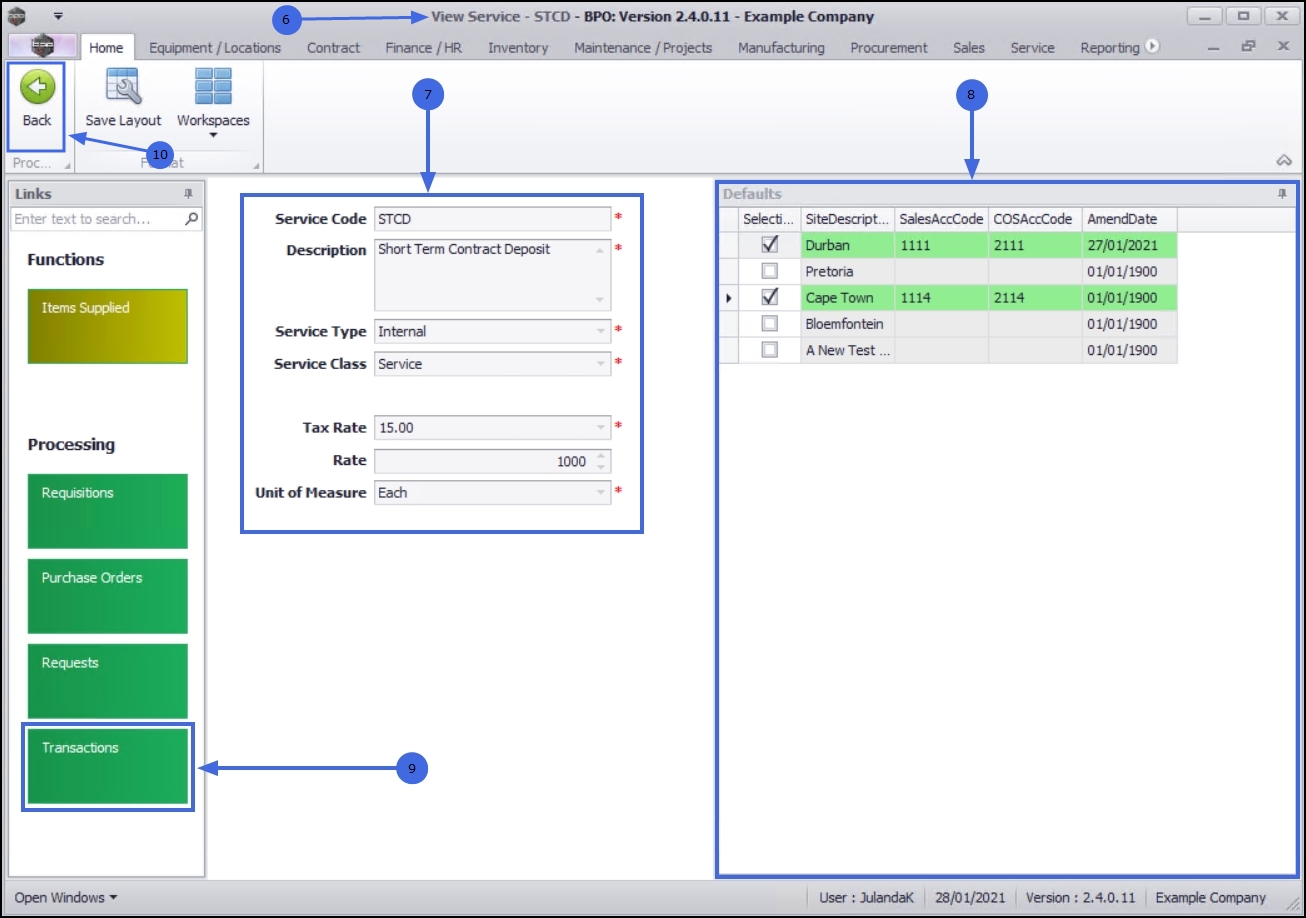
Task: Click the search magnifier in Links panel
Action: click(192, 219)
